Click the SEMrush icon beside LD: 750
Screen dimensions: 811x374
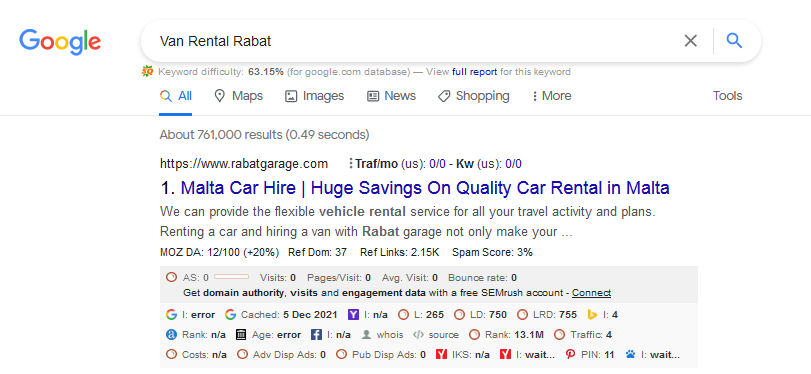tap(459, 315)
